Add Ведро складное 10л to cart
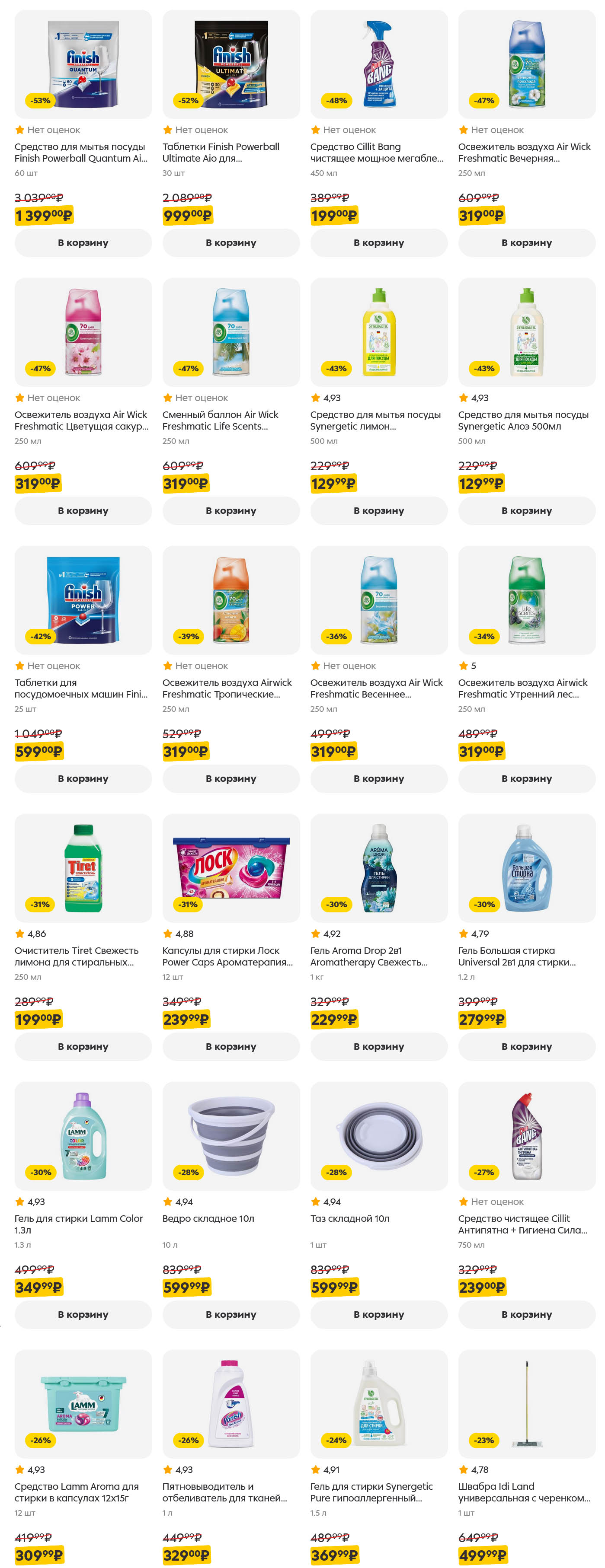 pyautogui.click(x=231, y=1314)
